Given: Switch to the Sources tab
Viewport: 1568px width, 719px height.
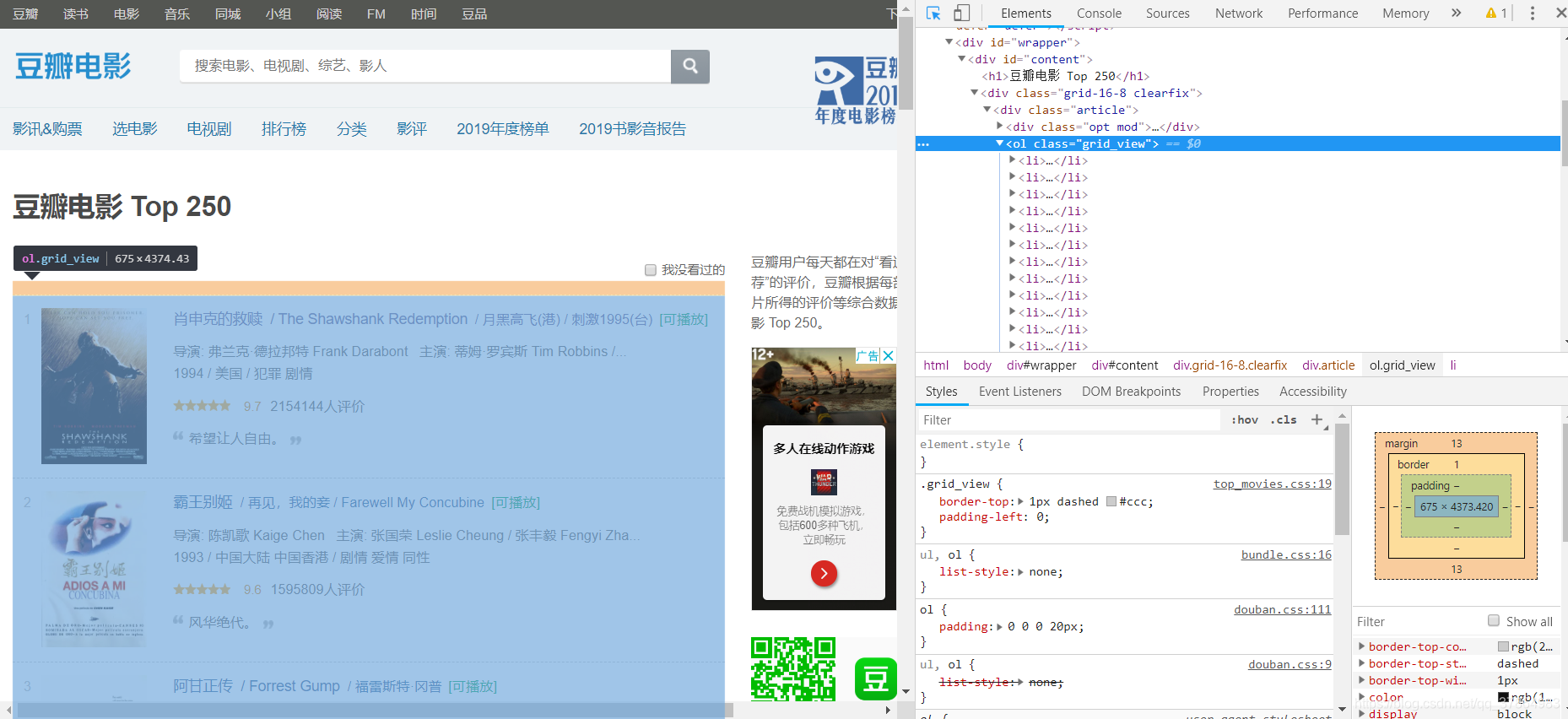Looking at the screenshot, I should (x=1167, y=13).
